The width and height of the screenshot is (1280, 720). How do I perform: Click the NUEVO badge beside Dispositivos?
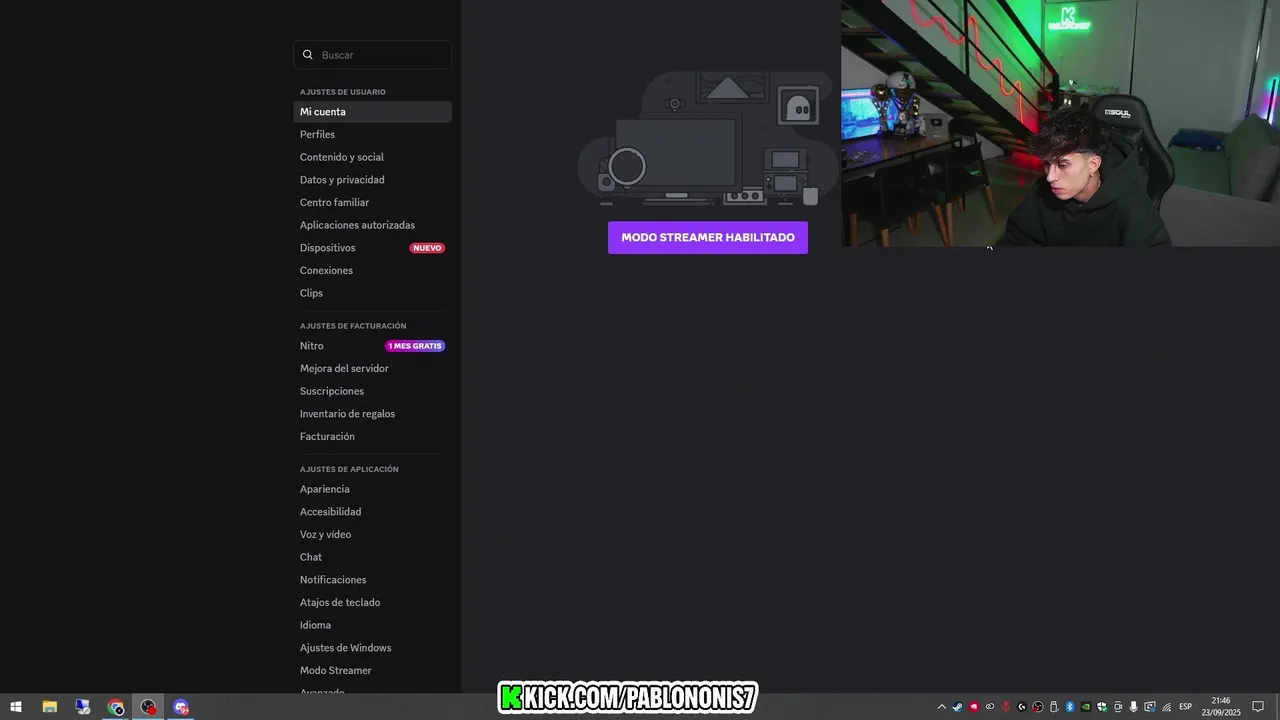[x=427, y=248]
